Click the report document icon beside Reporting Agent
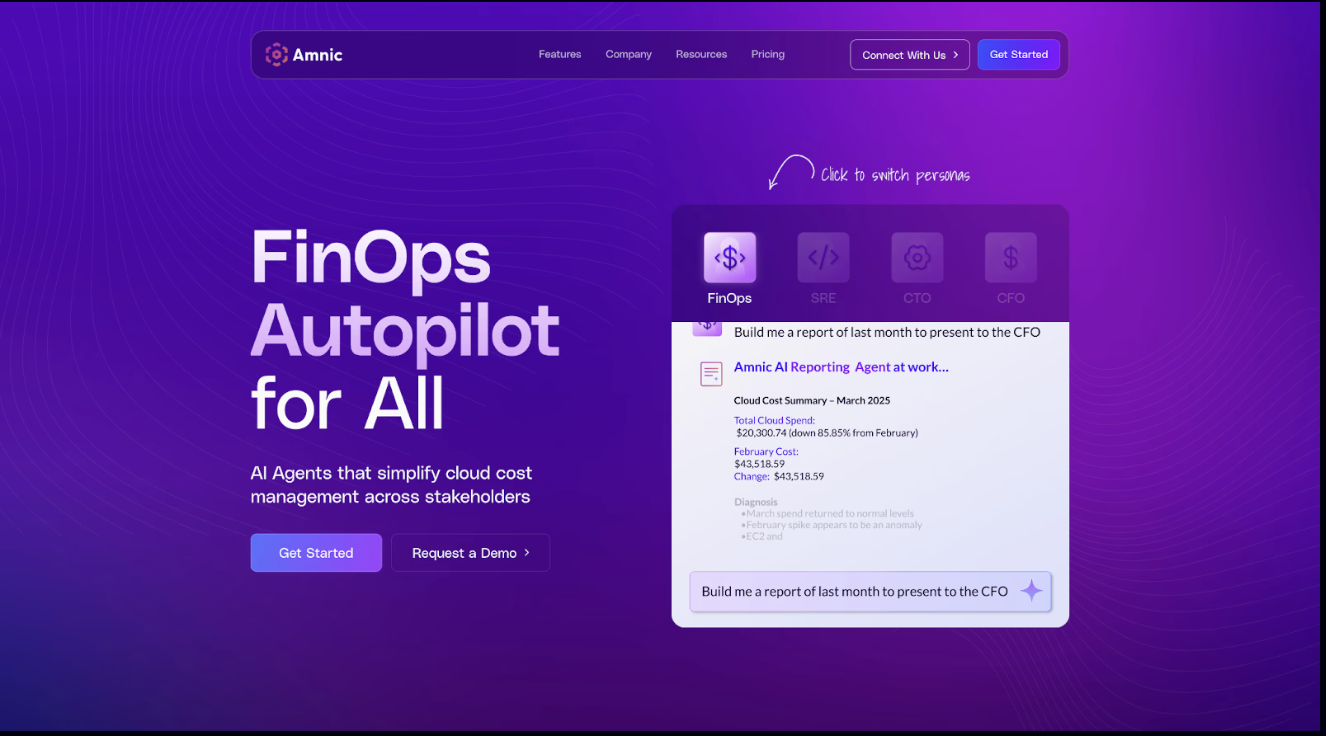 point(711,374)
